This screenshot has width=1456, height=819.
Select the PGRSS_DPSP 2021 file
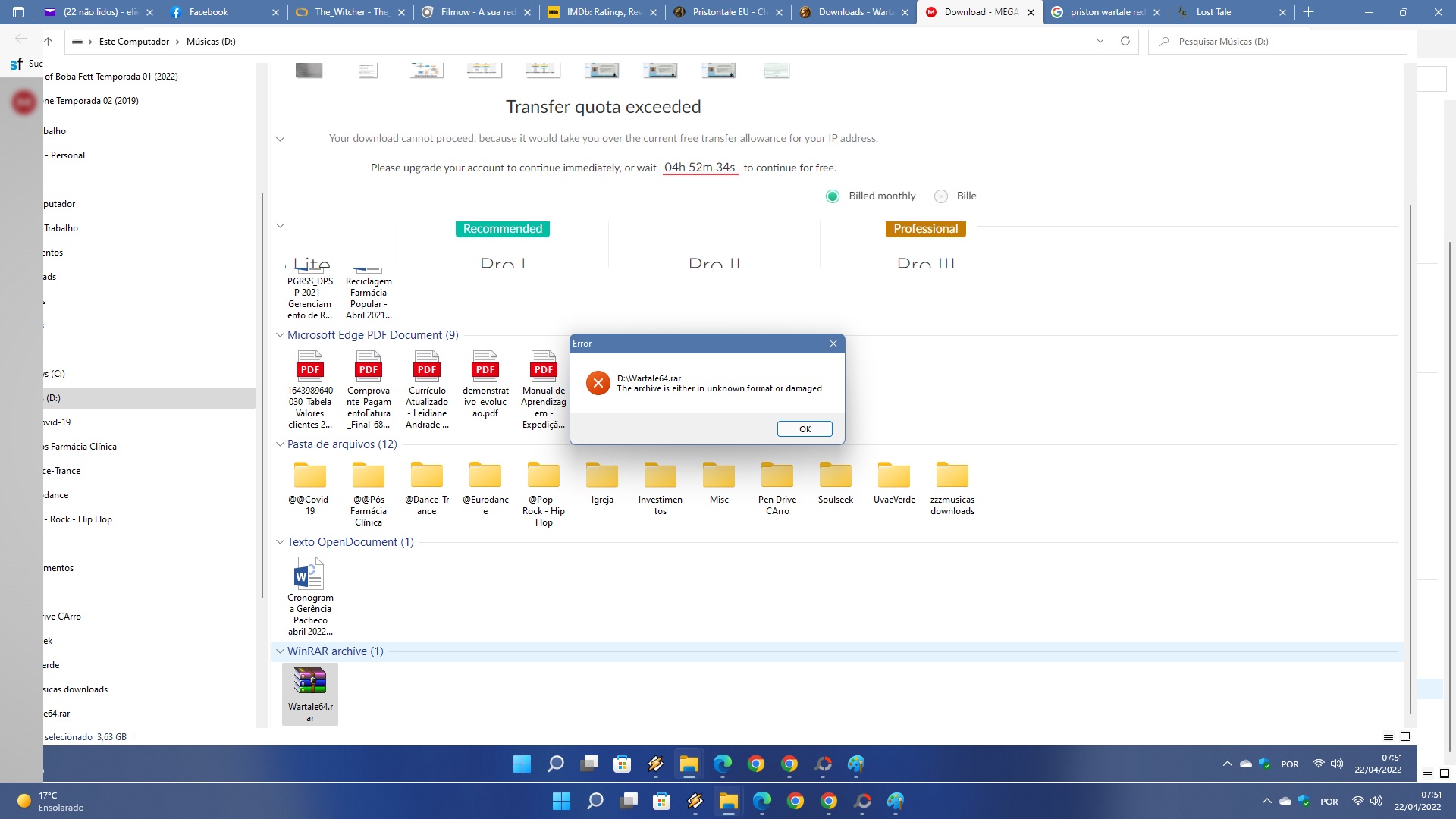(x=310, y=294)
